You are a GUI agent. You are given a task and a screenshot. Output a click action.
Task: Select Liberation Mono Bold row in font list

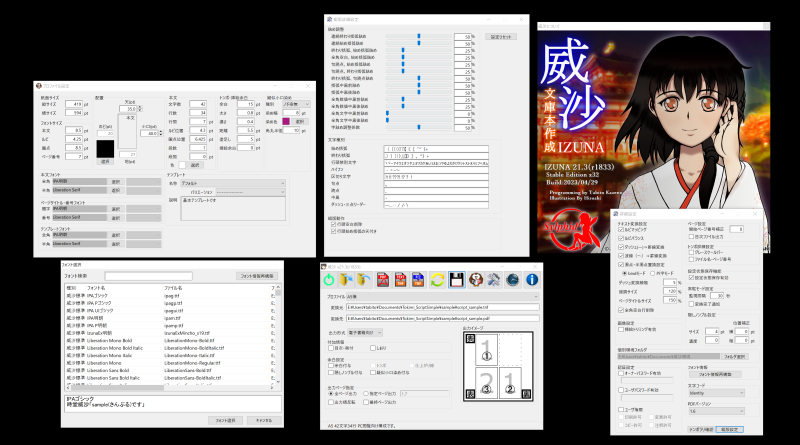pos(169,340)
